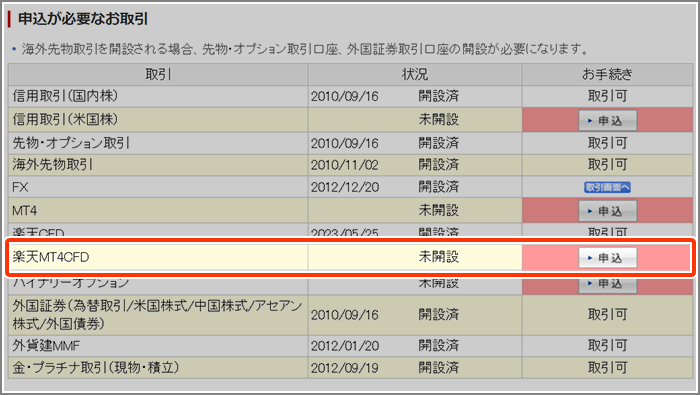
Task: Click 申込 button for 信用取引(米国株)
Action: (608, 121)
